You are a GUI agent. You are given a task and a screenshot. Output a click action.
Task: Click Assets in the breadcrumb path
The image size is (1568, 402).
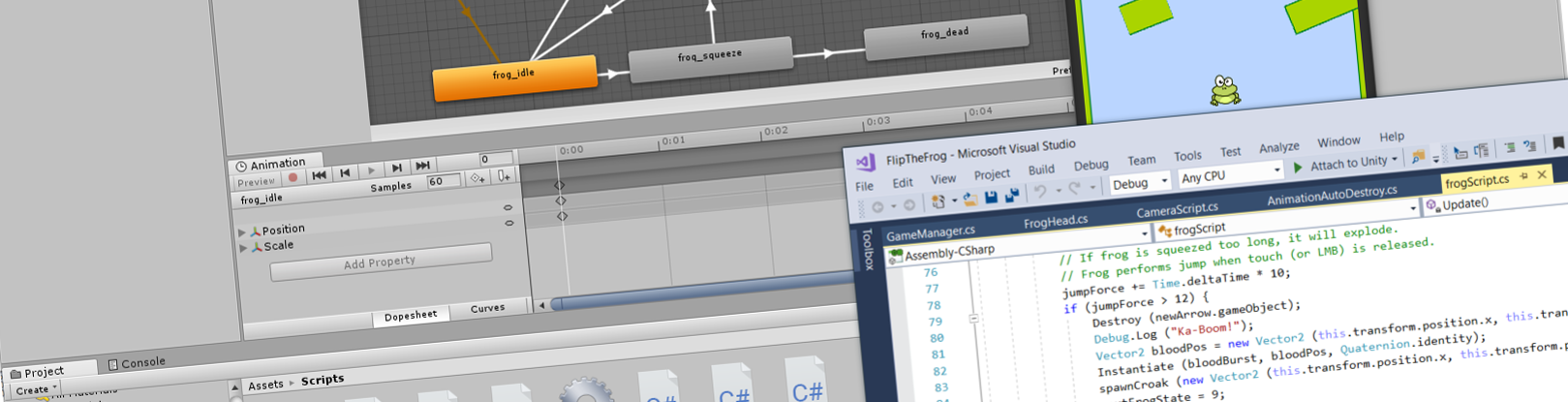point(265,385)
